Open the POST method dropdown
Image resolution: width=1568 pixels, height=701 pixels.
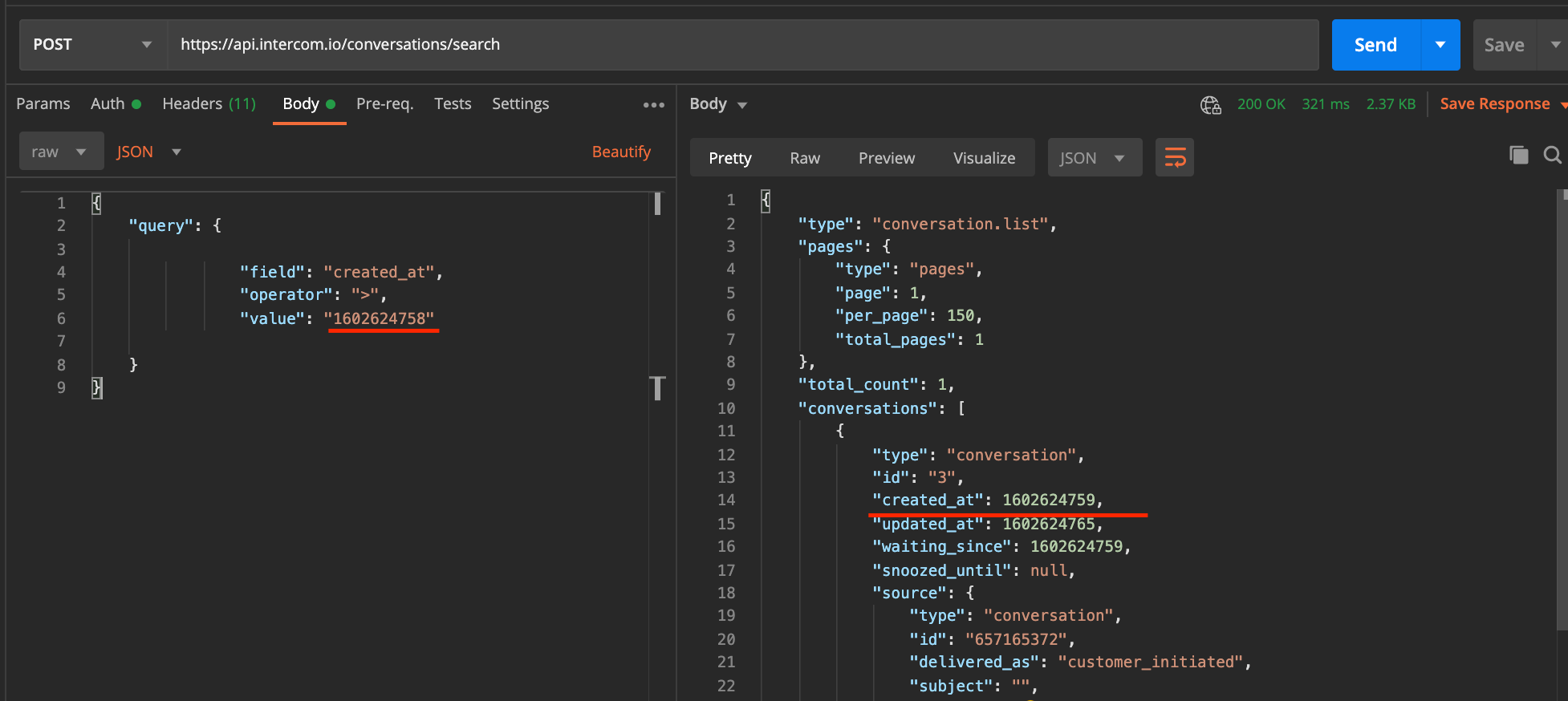point(93,44)
